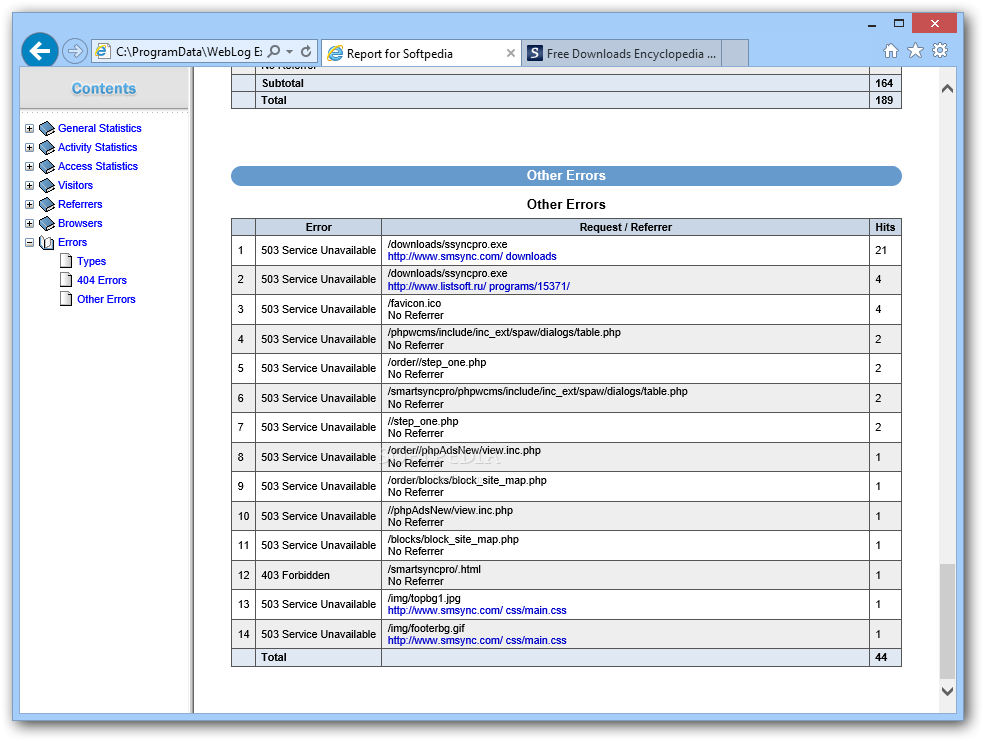The width and height of the screenshot is (984, 741).
Task: Click the Access Statistics book icon
Action: (47, 166)
